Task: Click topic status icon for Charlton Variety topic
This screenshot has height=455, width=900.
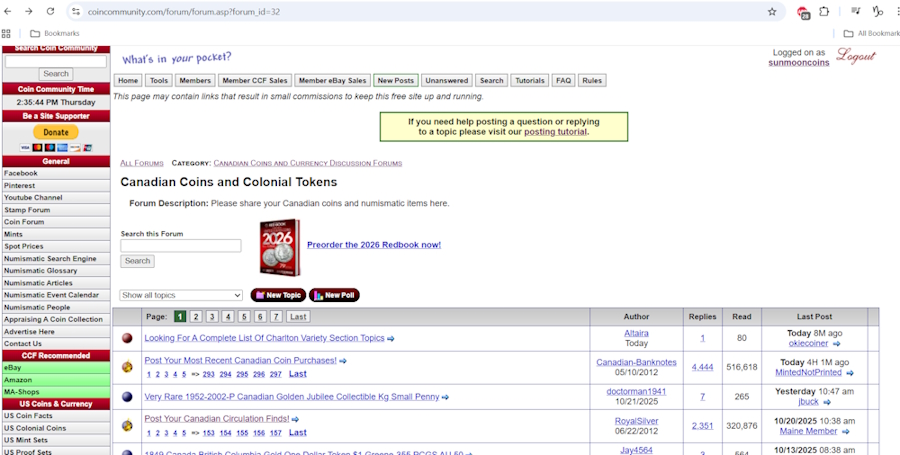Action: click(127, 339)
